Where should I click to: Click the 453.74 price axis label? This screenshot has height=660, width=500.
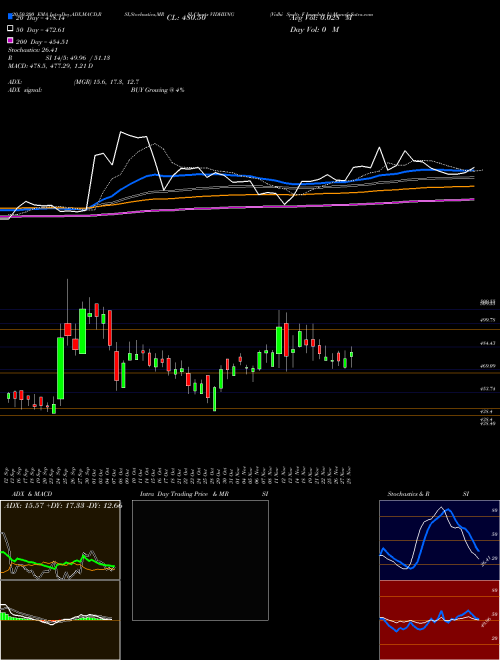(x=487, y=389)
